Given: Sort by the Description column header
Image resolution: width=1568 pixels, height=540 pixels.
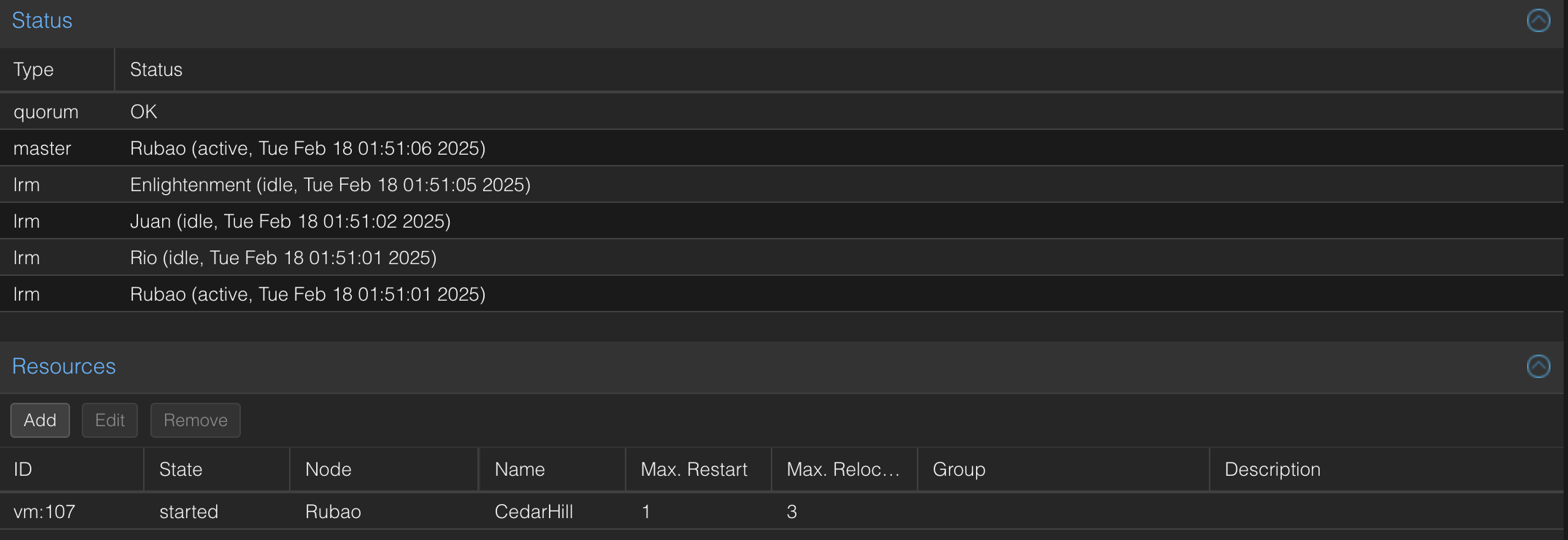Looking at the screenshot, I should (1387, 469).
